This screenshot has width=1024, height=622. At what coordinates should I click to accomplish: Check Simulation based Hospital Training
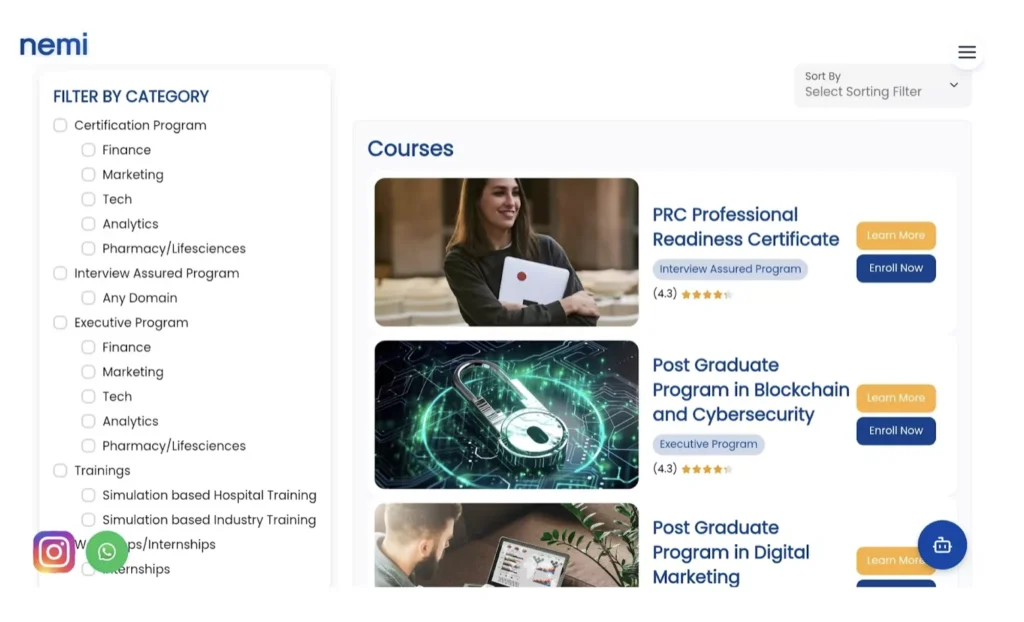[88, 495]
